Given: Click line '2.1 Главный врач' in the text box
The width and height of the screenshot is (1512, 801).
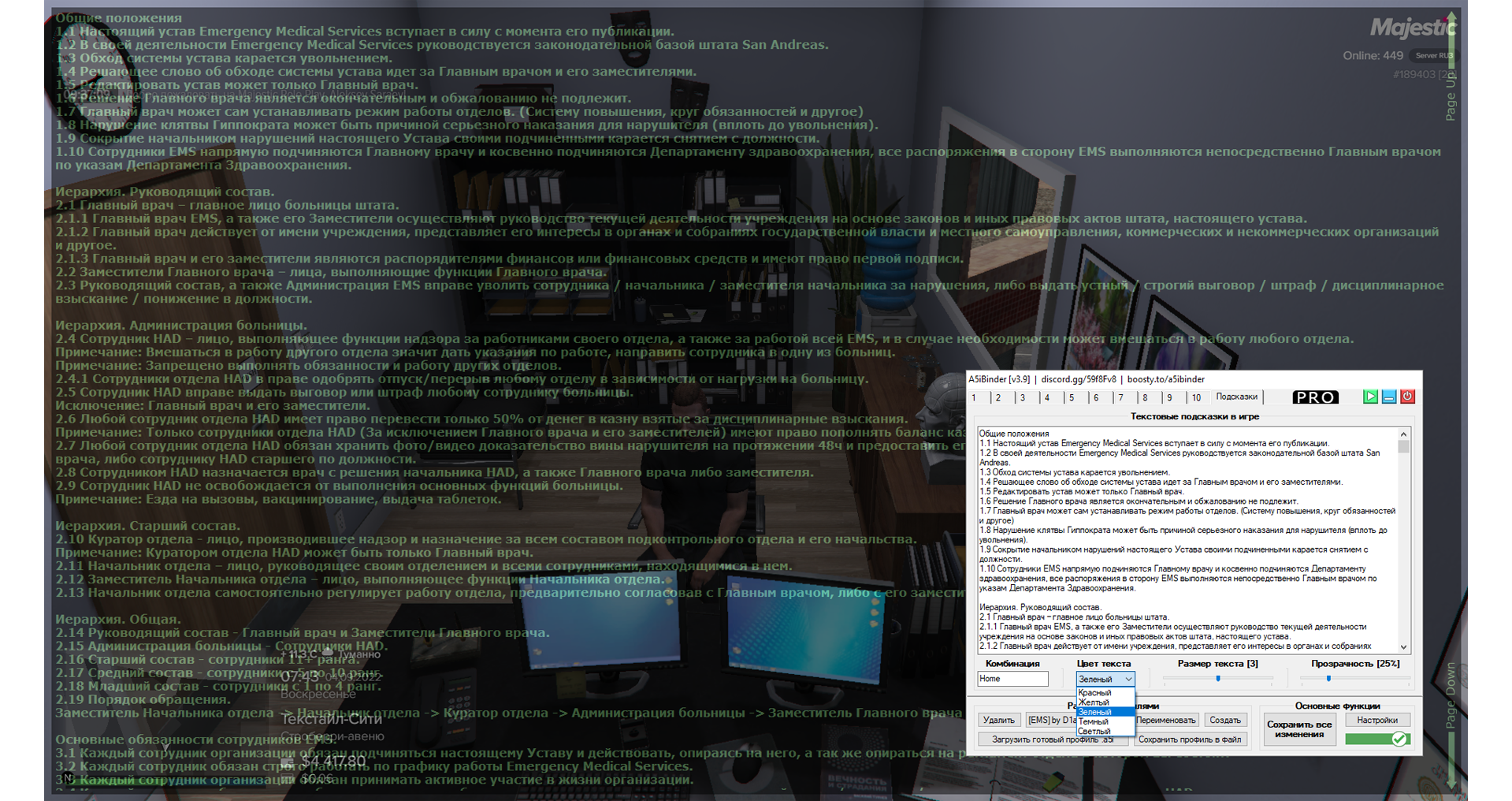Looking at the screenshot, I should pos(1074,617).
